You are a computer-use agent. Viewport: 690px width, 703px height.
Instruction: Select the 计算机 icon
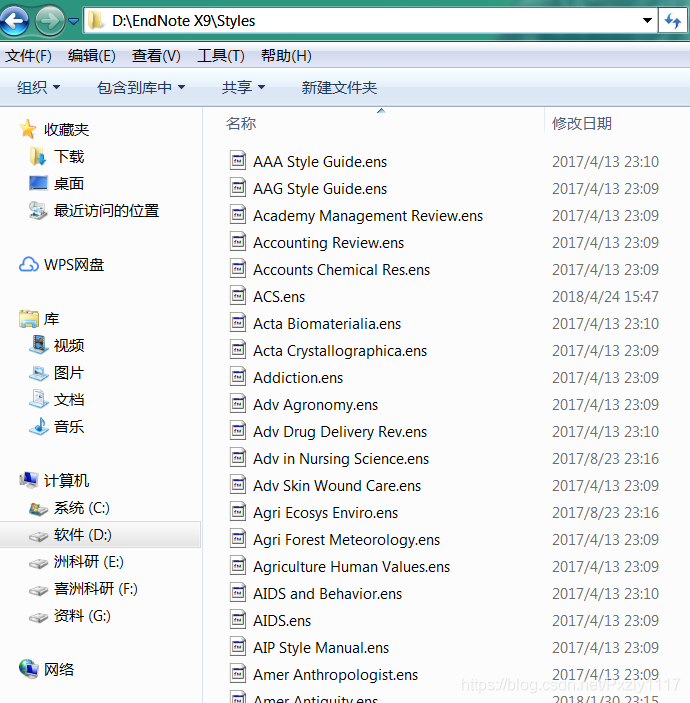pos(29,480)
